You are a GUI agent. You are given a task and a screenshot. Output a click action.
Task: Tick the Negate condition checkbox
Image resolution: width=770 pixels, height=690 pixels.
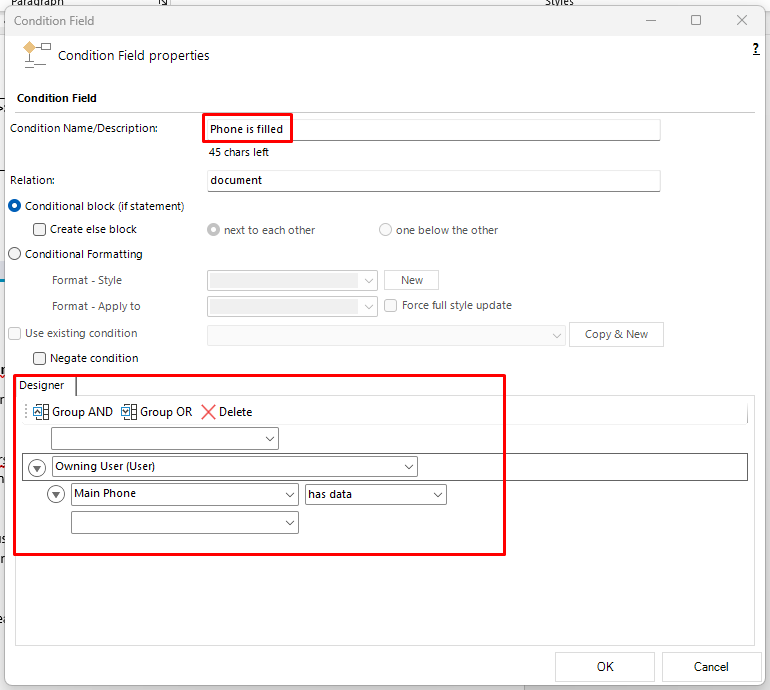click(39, 359)
